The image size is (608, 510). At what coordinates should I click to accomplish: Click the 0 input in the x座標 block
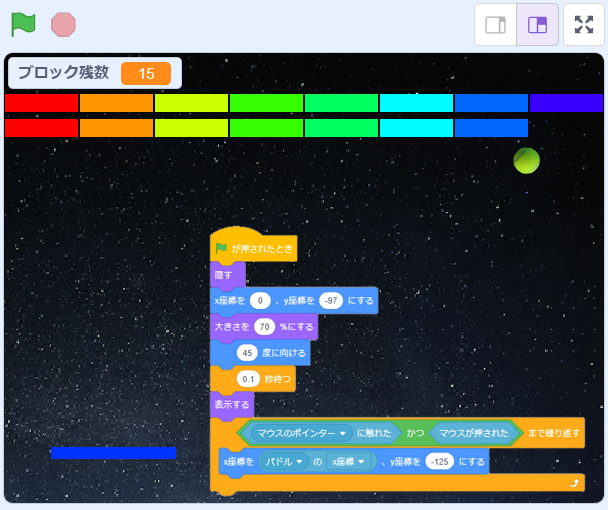[260, 301]
